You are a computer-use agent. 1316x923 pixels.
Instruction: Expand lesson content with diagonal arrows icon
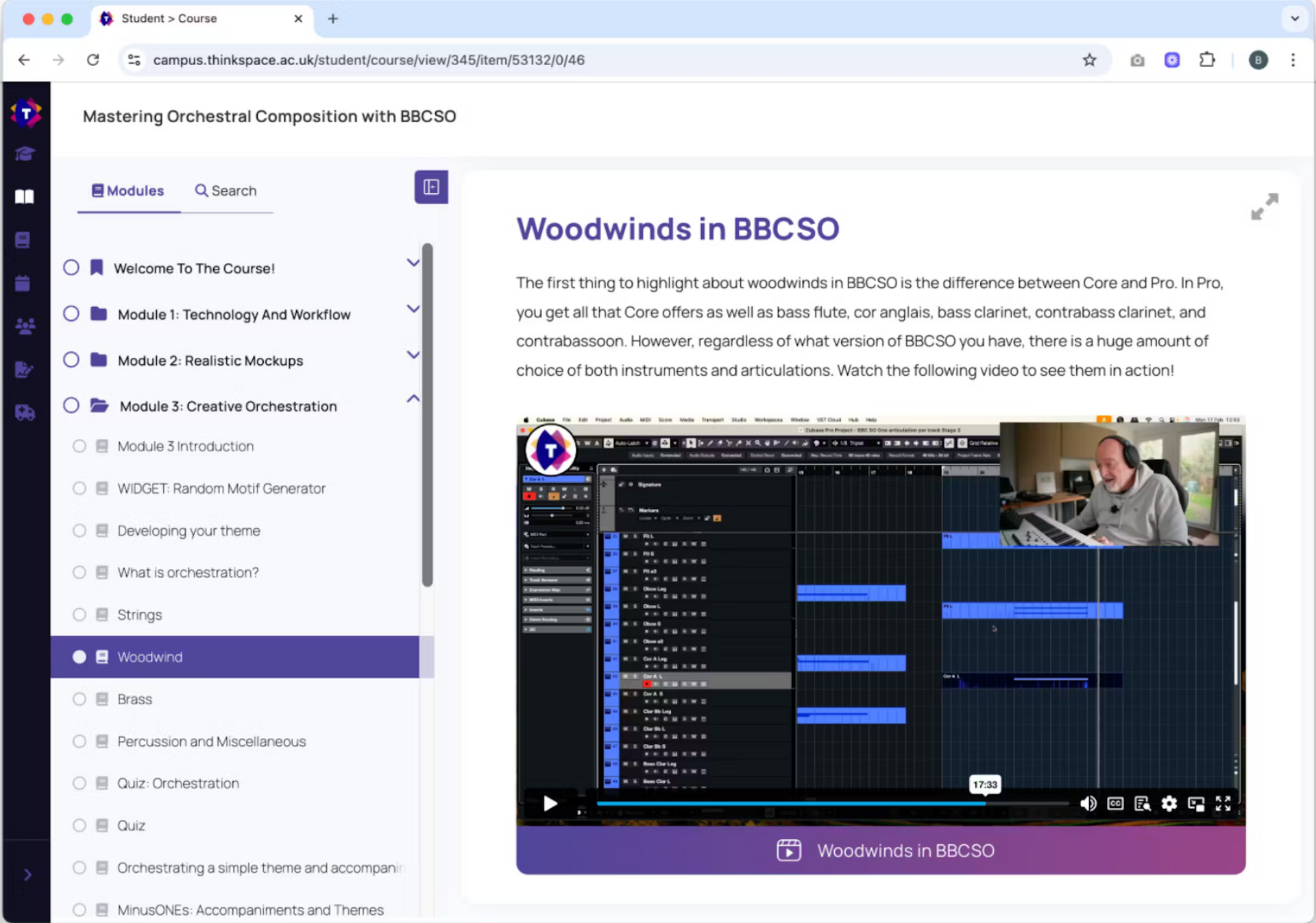point(1264,206)
